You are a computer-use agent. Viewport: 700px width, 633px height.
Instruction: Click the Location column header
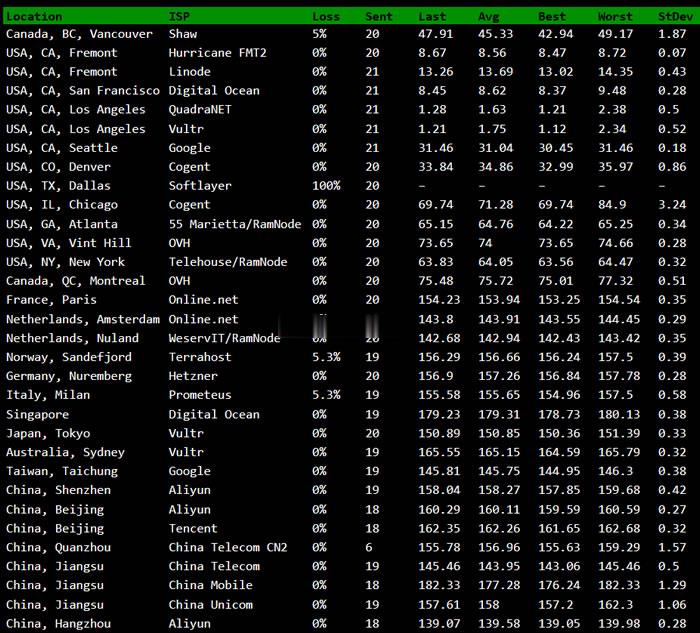coord(34,17)
